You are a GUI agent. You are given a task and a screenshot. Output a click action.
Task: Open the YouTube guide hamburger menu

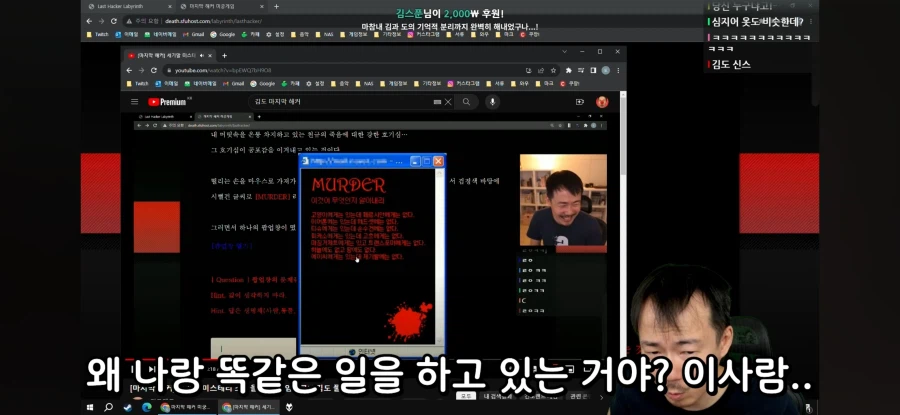click(x=134, y=102)
